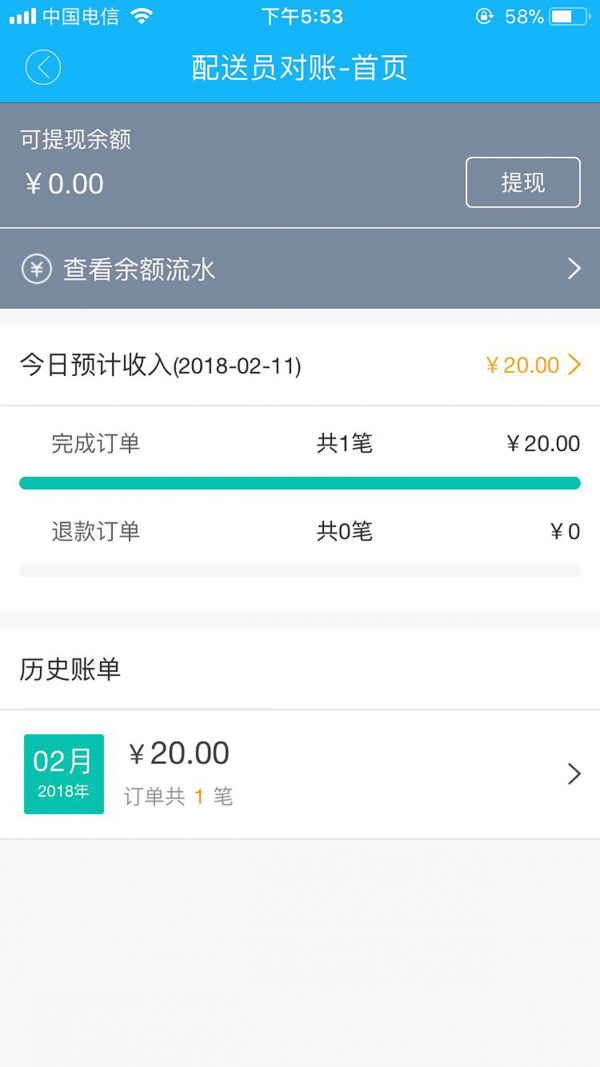Select the 02月 2018年 month badge
Screen dimensions: 600x1067
tap(63, 773)
